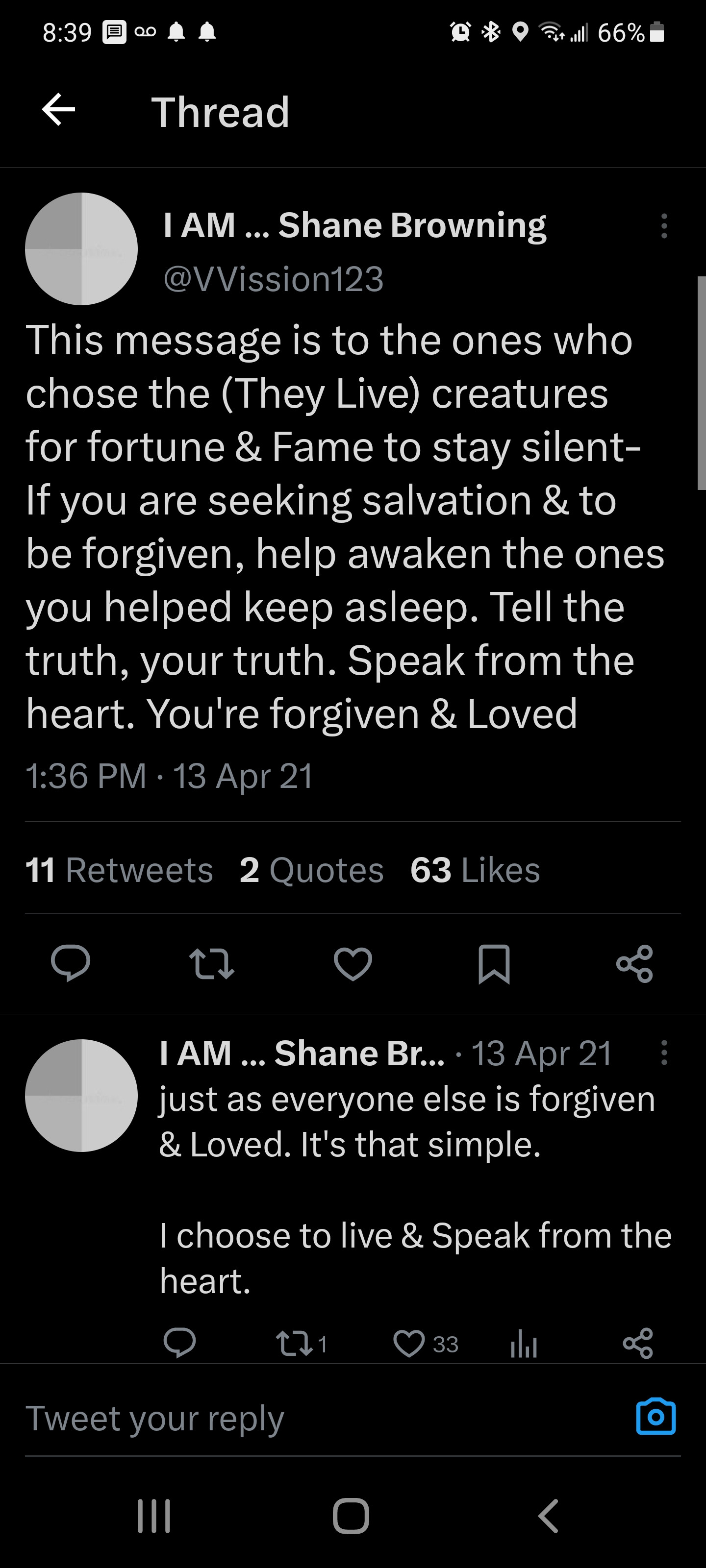This screenshot has width=706, height=1568.
Task: Reply to the second tweet via comment icon
Action: click(x=180, y=1344)
